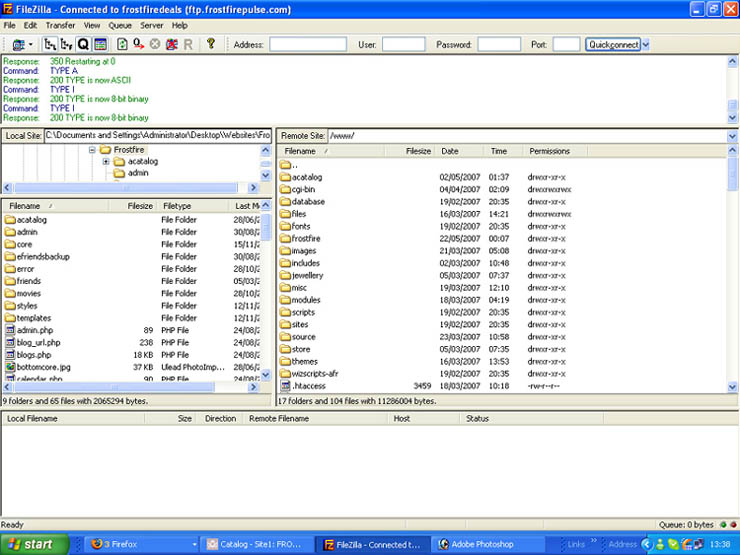Click the greyed Cancel operation icon
Image resolution: width=740 pixels, height=555 pixels.
155,44
